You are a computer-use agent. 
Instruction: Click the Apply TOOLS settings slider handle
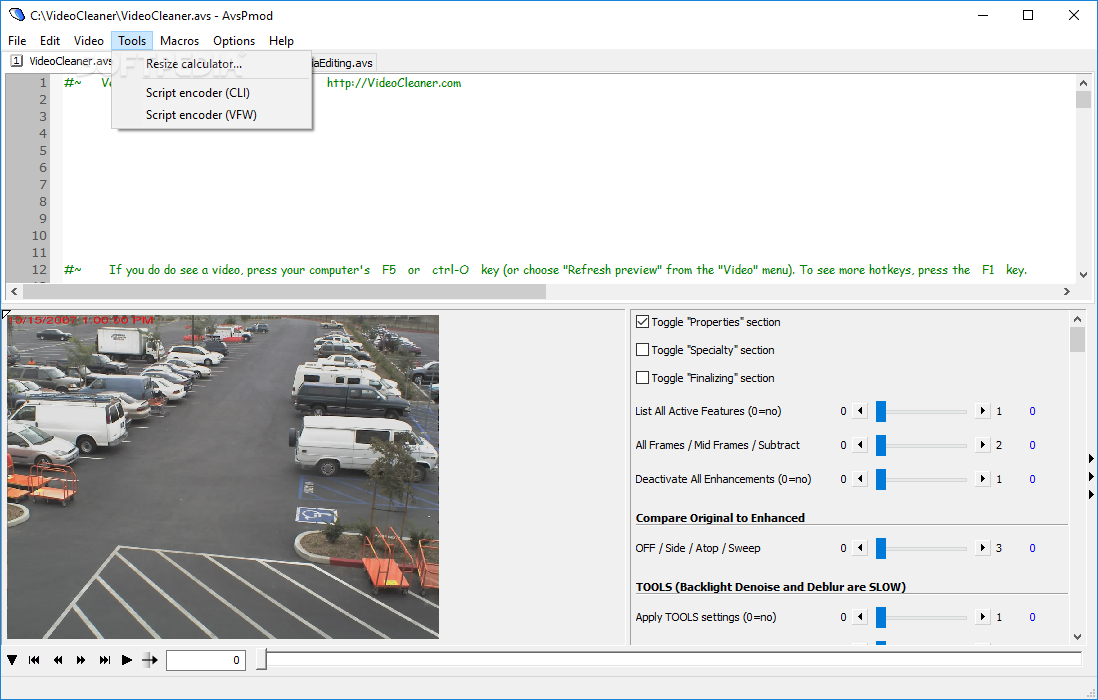click(881, 617)
